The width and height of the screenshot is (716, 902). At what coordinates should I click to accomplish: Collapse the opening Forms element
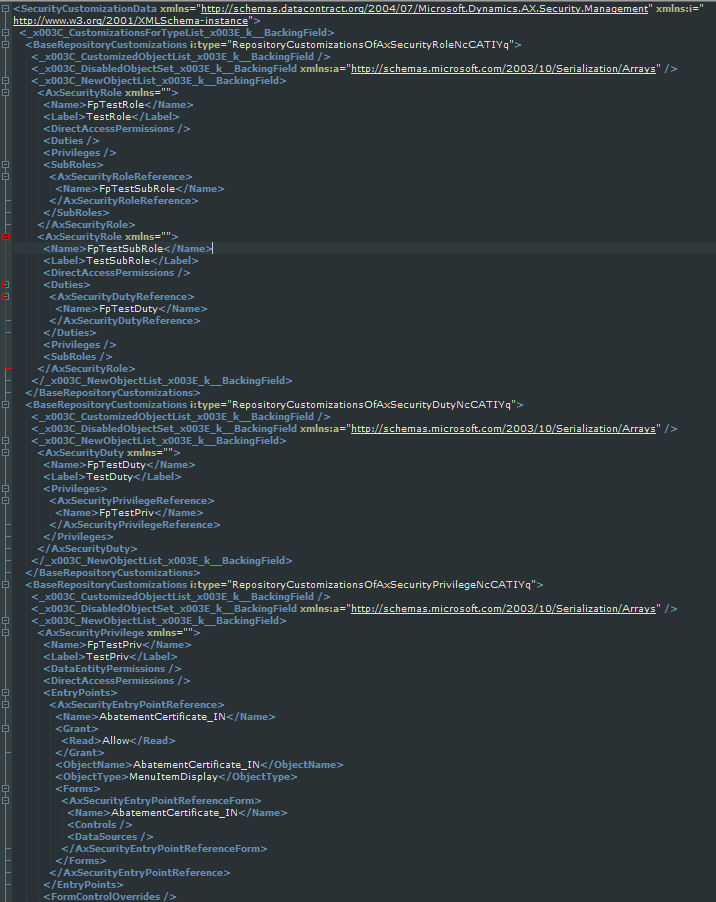pyautogui.click(x=5, y=789)
